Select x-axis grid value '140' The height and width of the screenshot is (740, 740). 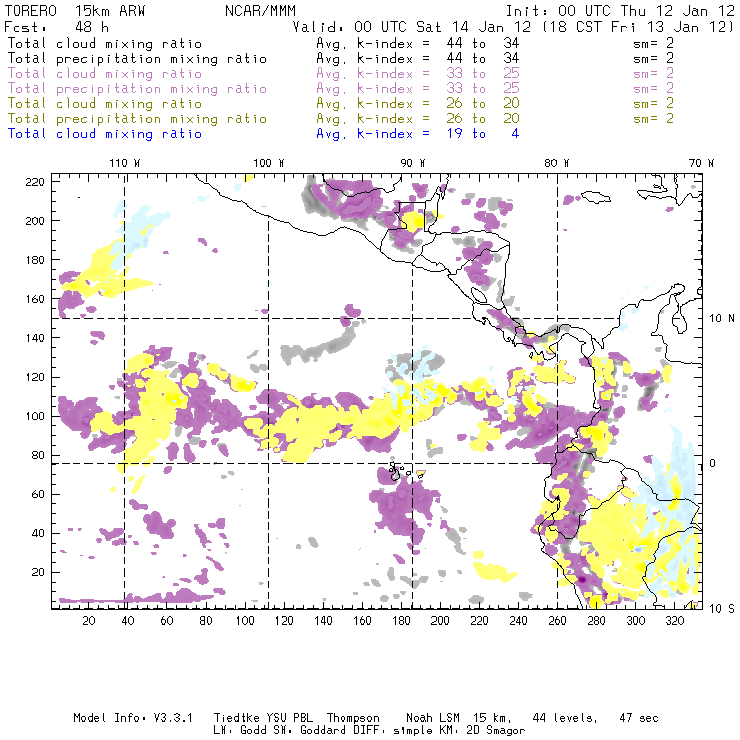tap(323, 621)
